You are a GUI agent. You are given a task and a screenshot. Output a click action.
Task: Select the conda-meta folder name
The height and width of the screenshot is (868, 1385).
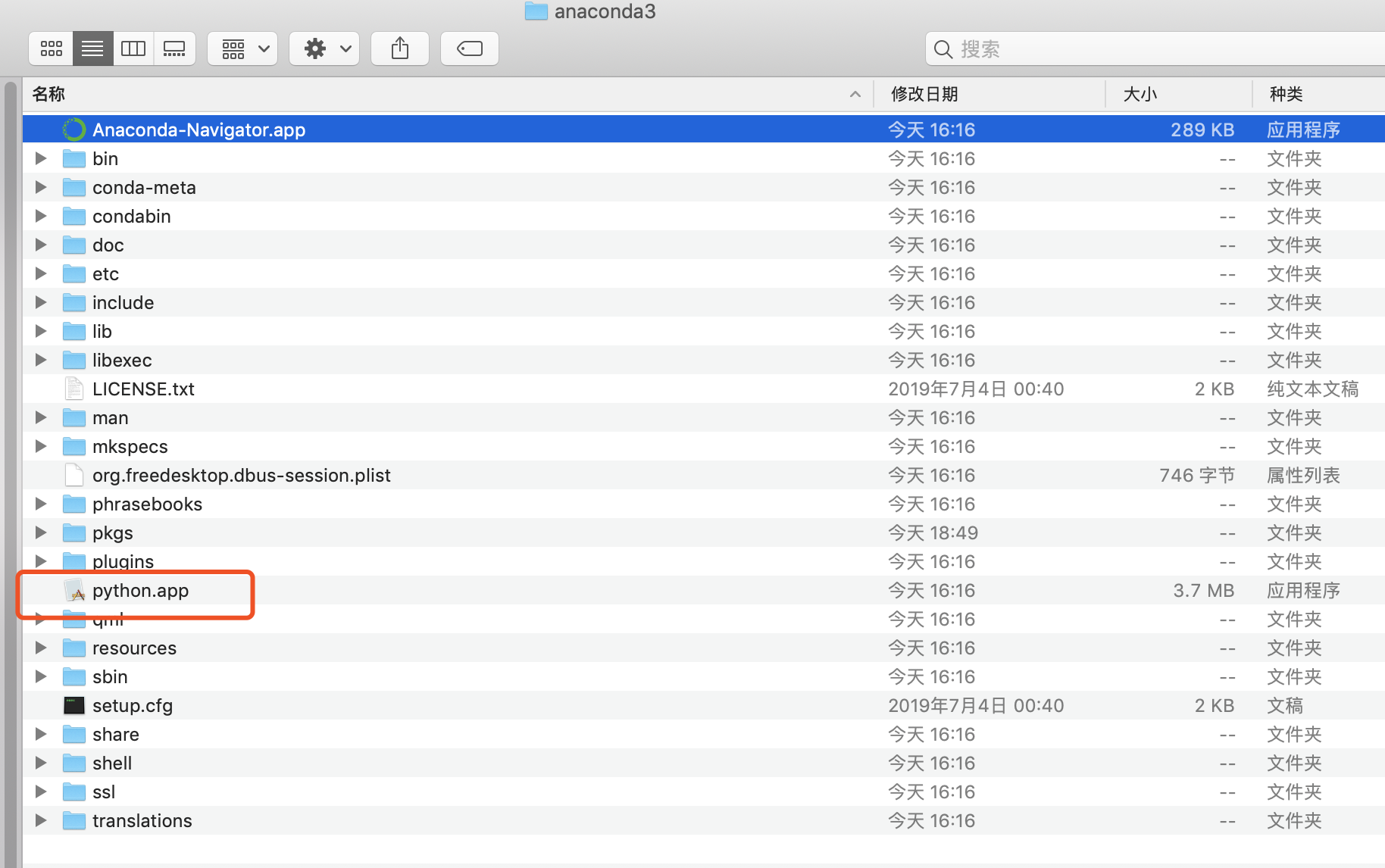pyautogui.click(x=144, y=187)
